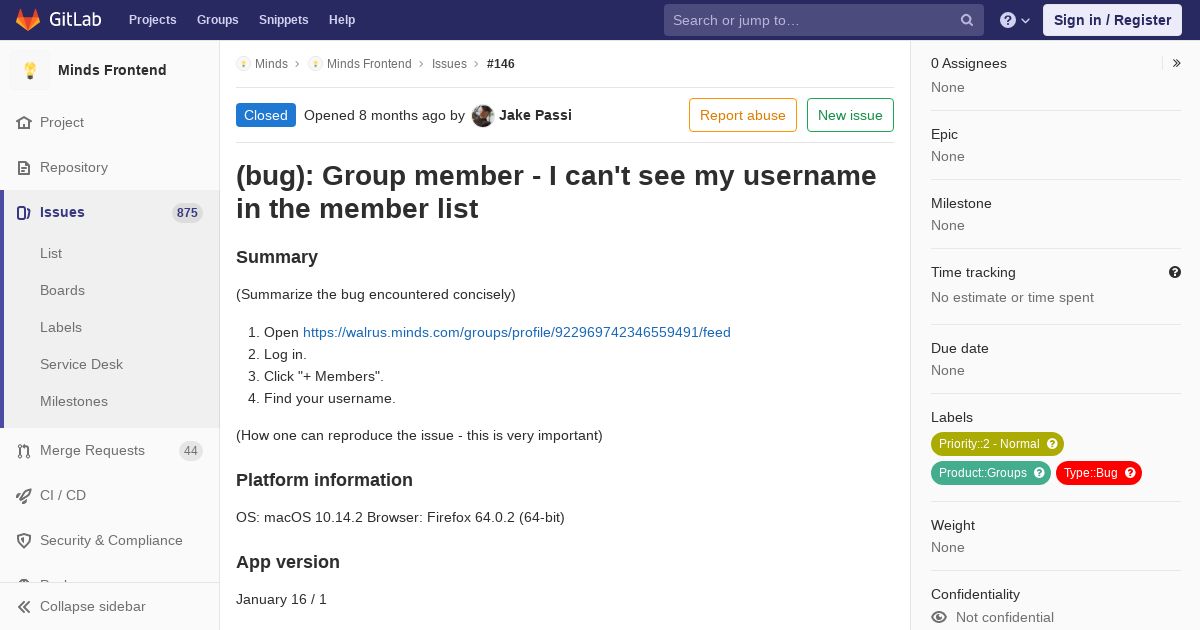The height and width of the screenshot is (630, 1200).
Task: Focus the Search or jump to field
Action: click(x=824, y=20)
